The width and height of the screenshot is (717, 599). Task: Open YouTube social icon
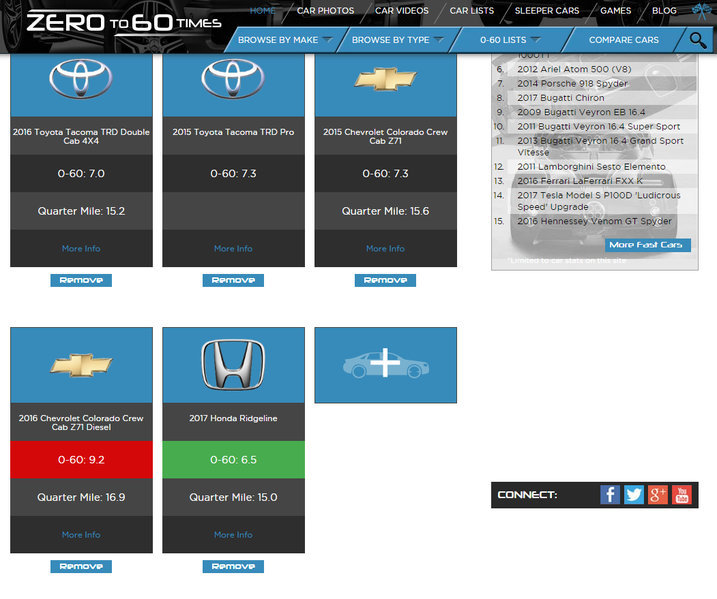682,495
